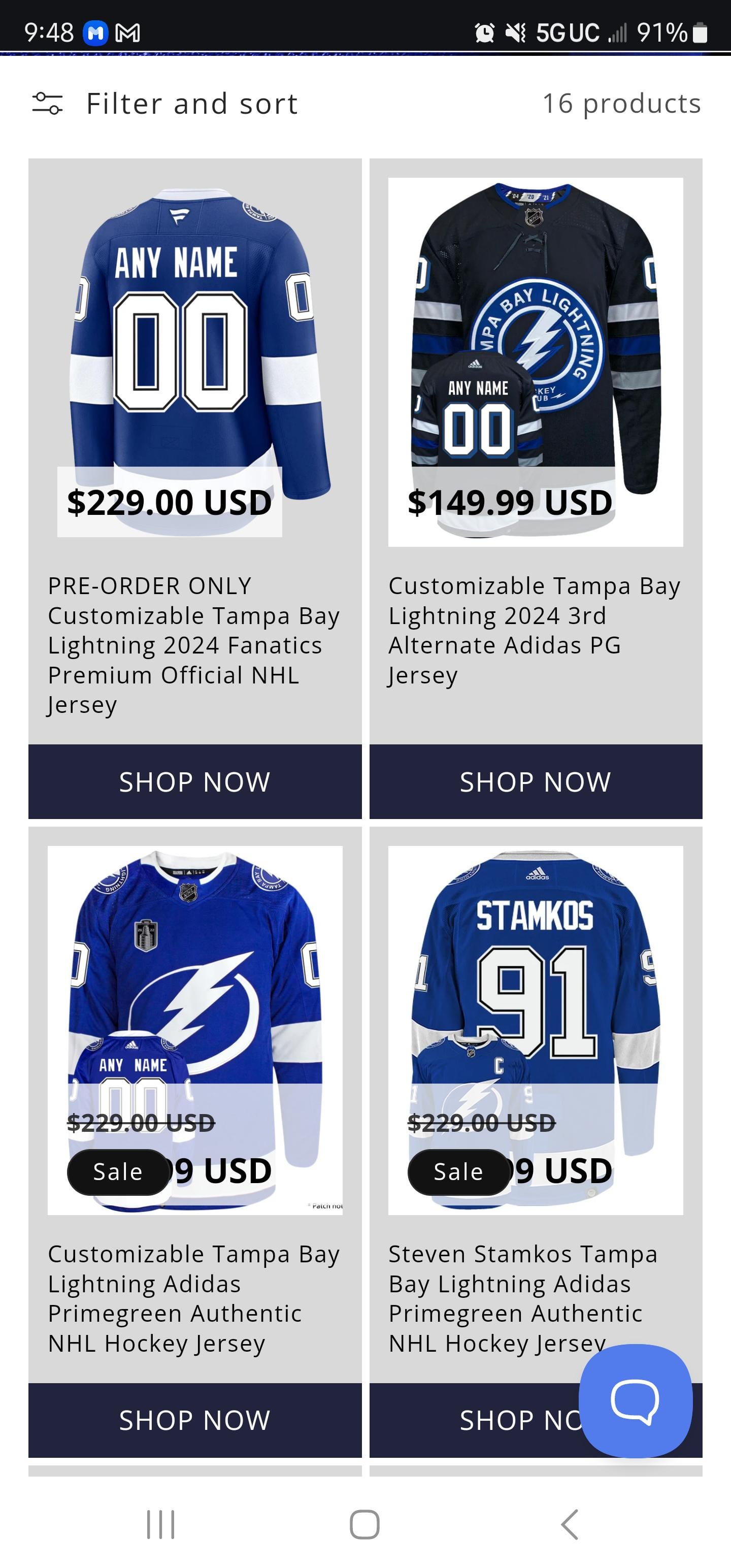The image size is (731, 1568).
Task: View the blue ANY NAME 00 jersey image
Action: 195,341
